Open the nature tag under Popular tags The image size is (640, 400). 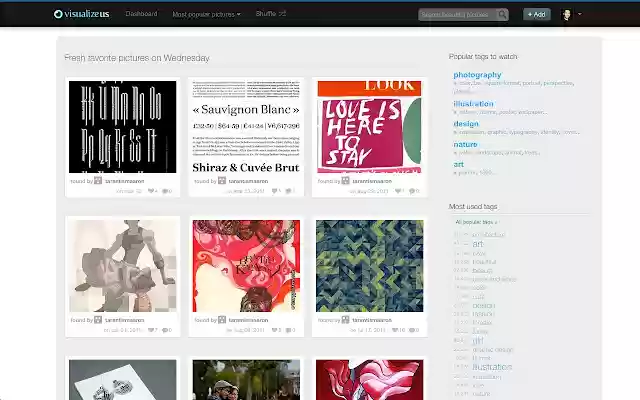tap(465, 144)
